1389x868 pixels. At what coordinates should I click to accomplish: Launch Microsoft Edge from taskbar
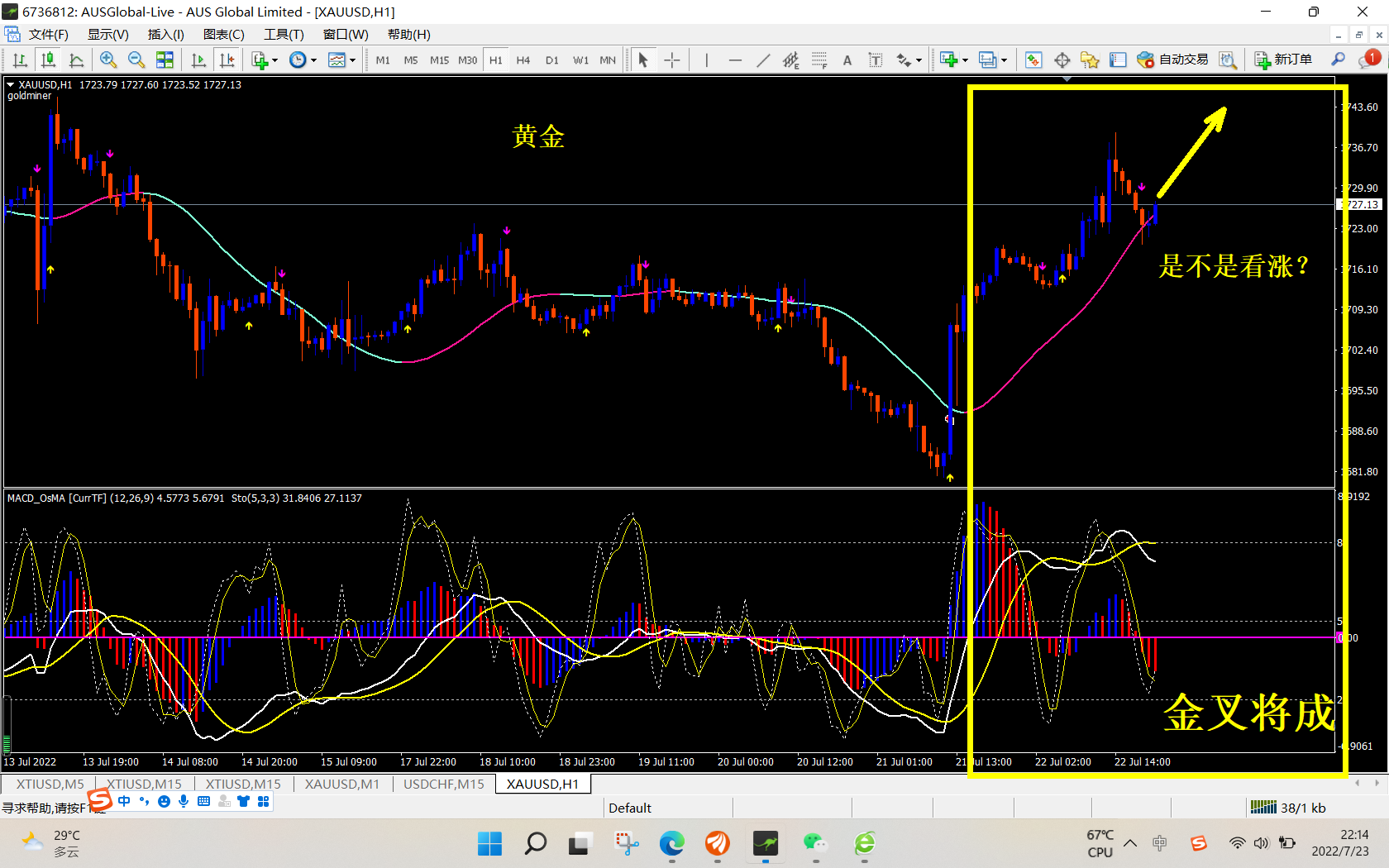[671, 843]
